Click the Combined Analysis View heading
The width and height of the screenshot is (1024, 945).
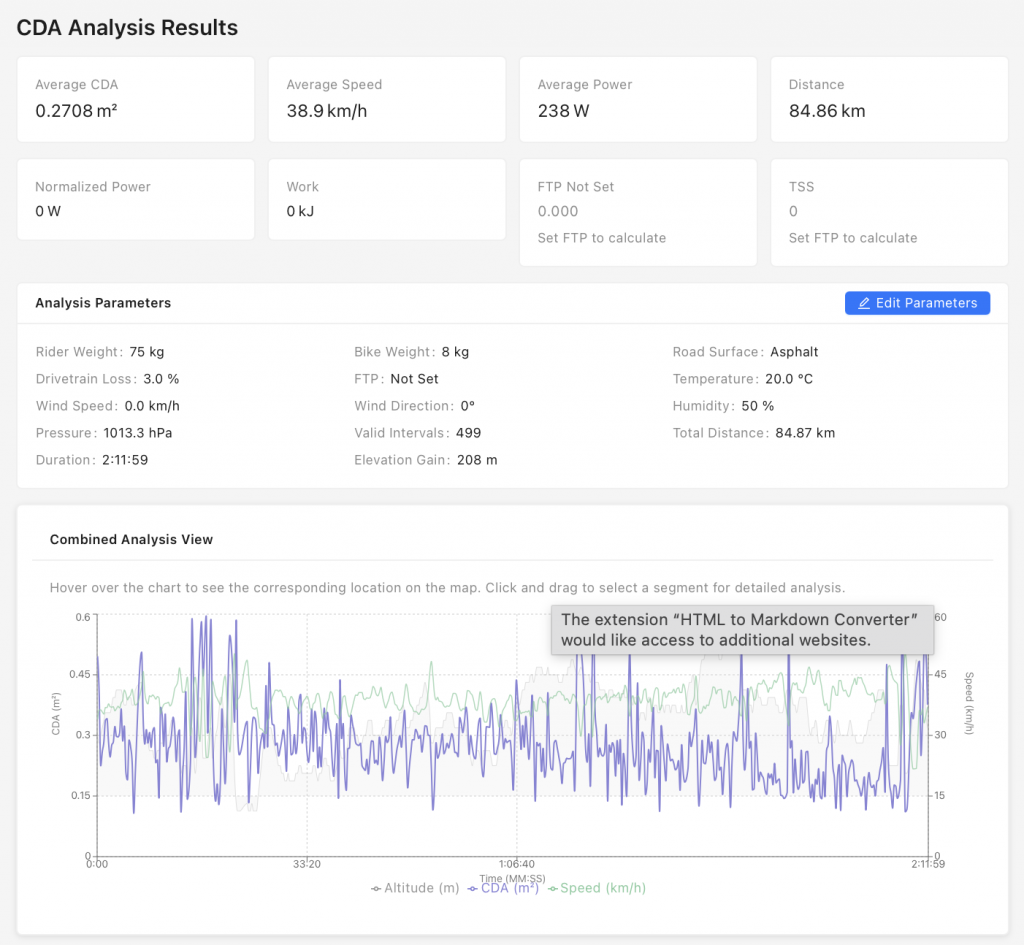pos(131,539)
